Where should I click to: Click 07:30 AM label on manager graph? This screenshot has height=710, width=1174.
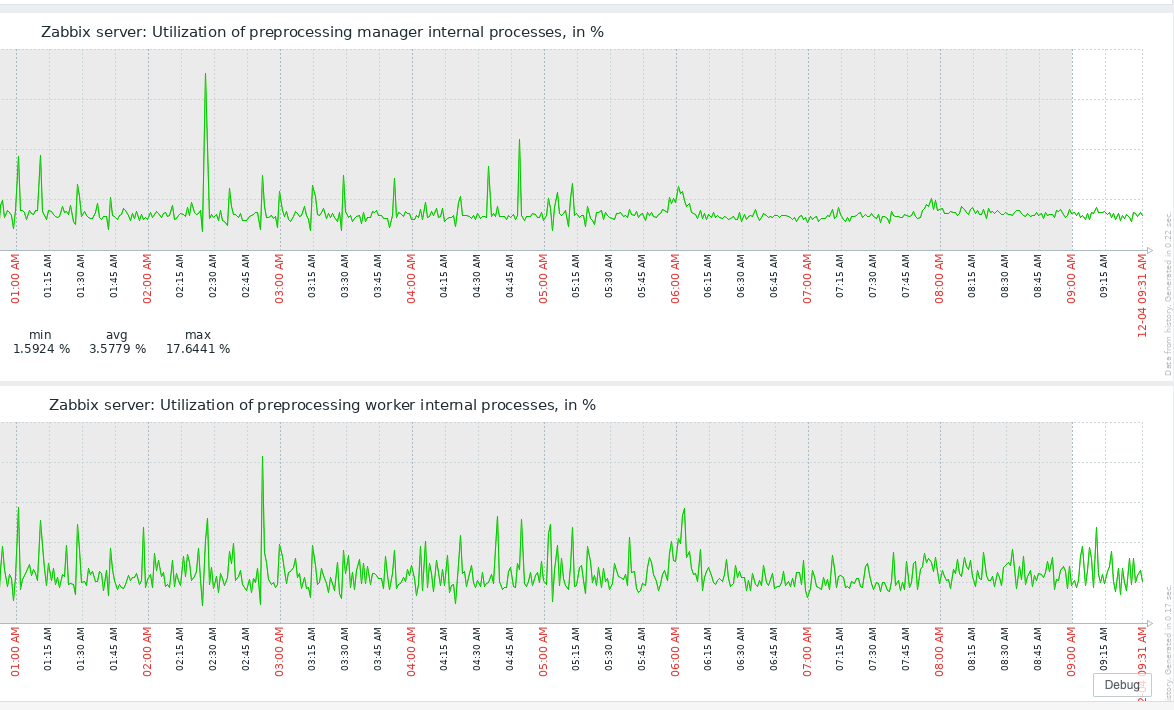tap(873, 276)
